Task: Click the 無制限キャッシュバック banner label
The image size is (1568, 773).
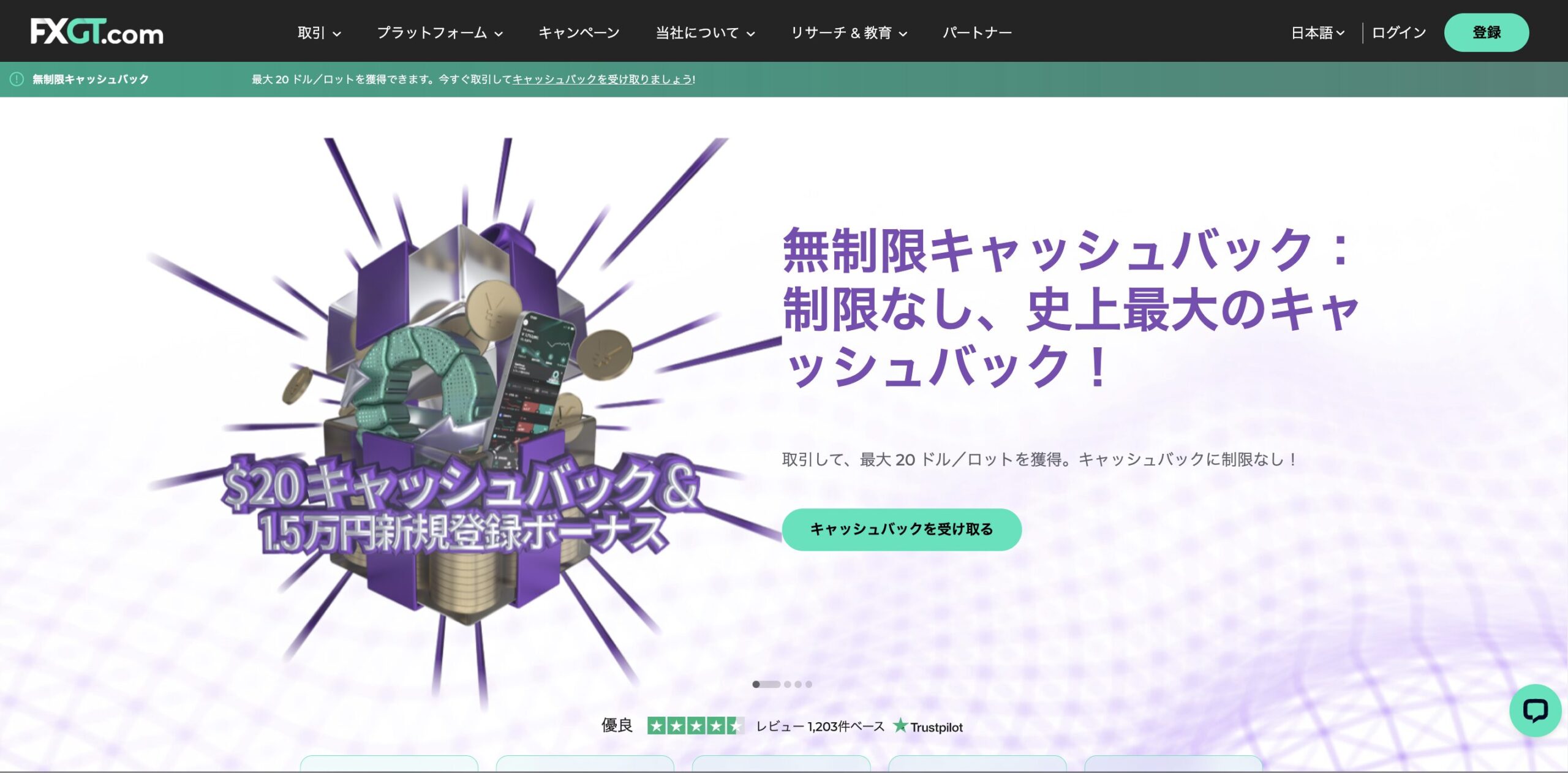Action: pyautogui.click(x=91, y=79)
